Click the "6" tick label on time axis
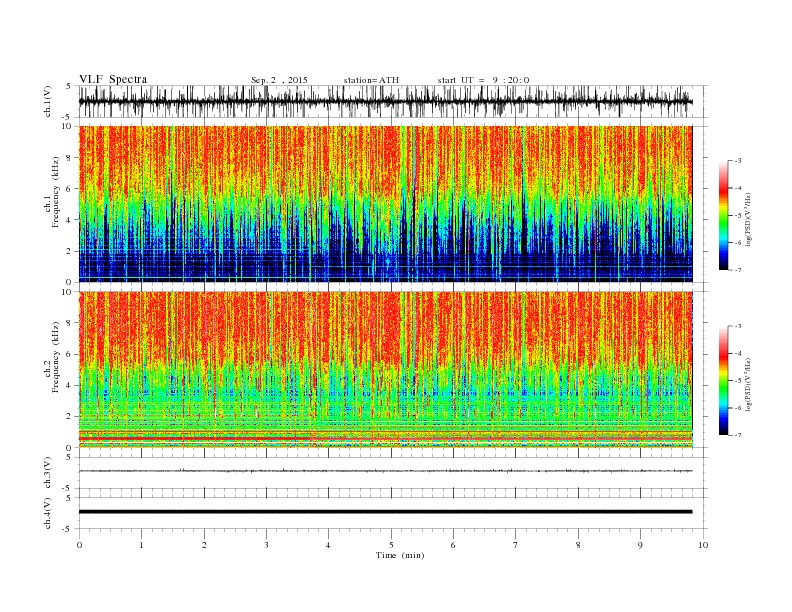 pos(453,545)
